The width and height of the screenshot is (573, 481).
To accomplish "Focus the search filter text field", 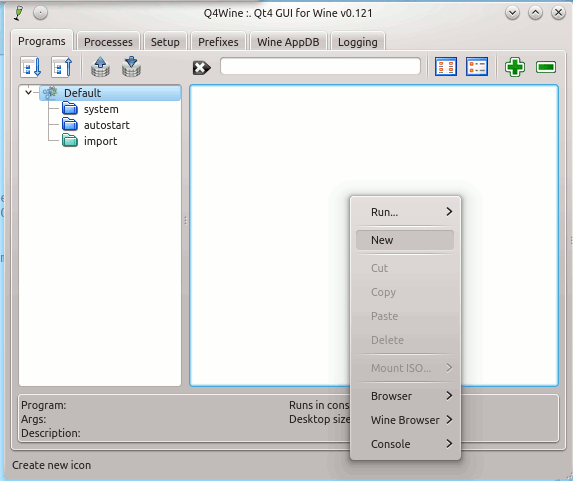I will point(320,66).
